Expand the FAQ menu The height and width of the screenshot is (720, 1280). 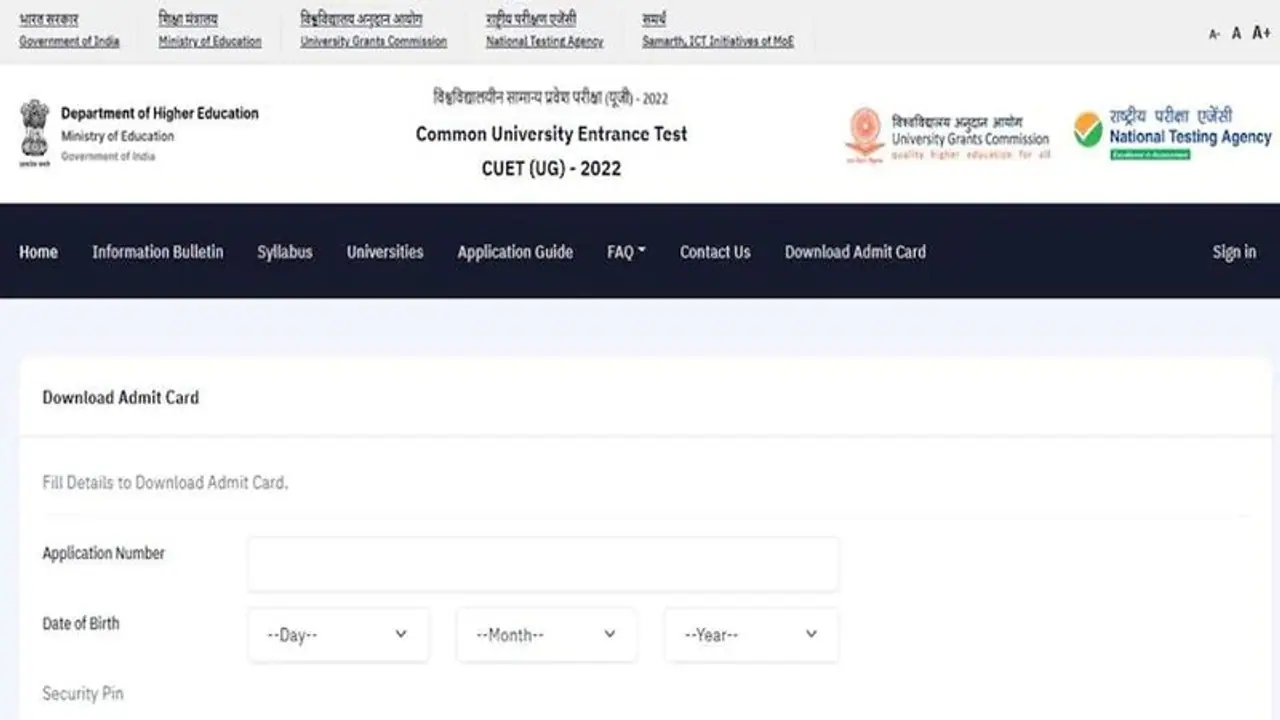coord(625,252)
